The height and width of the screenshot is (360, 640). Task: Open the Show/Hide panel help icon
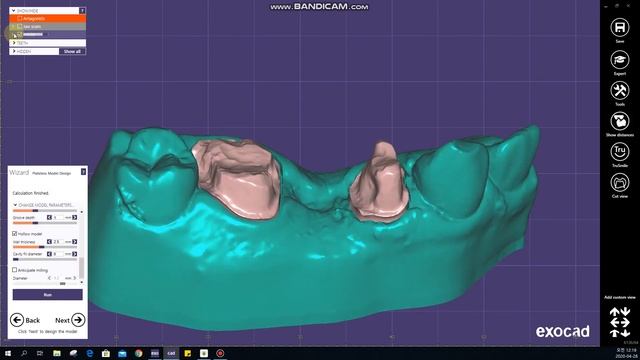[82, 11]
